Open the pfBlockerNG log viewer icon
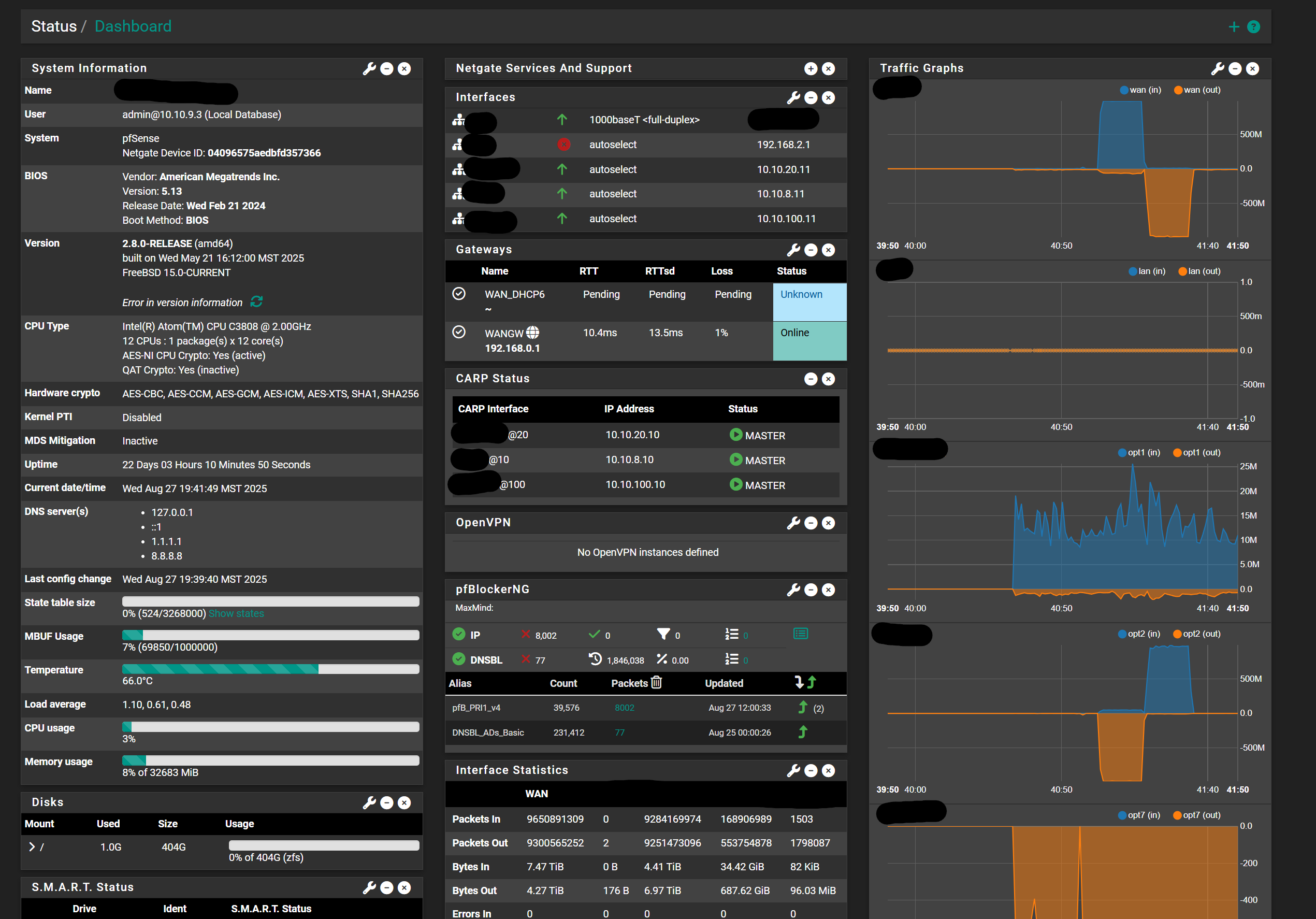This screenshot has width=1316, height=919. point(800,634)
